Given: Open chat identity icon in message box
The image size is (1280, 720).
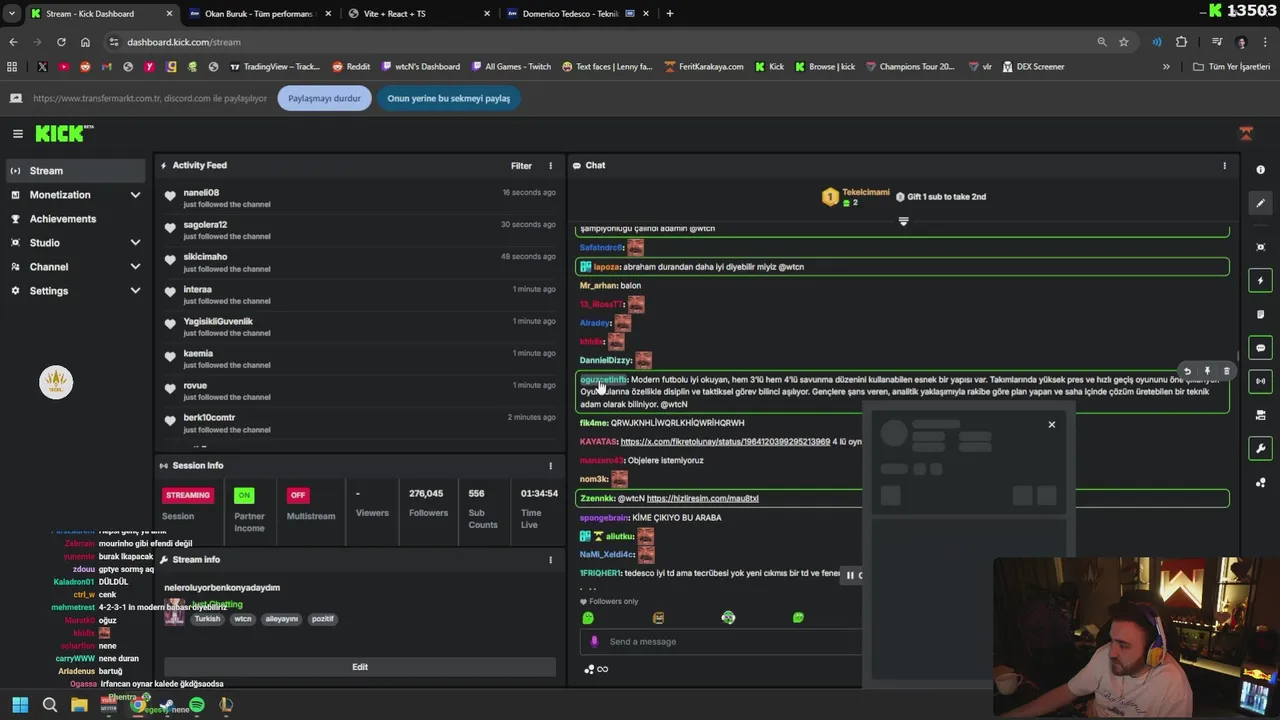Looking at the screenshot, I should [594, 642].
